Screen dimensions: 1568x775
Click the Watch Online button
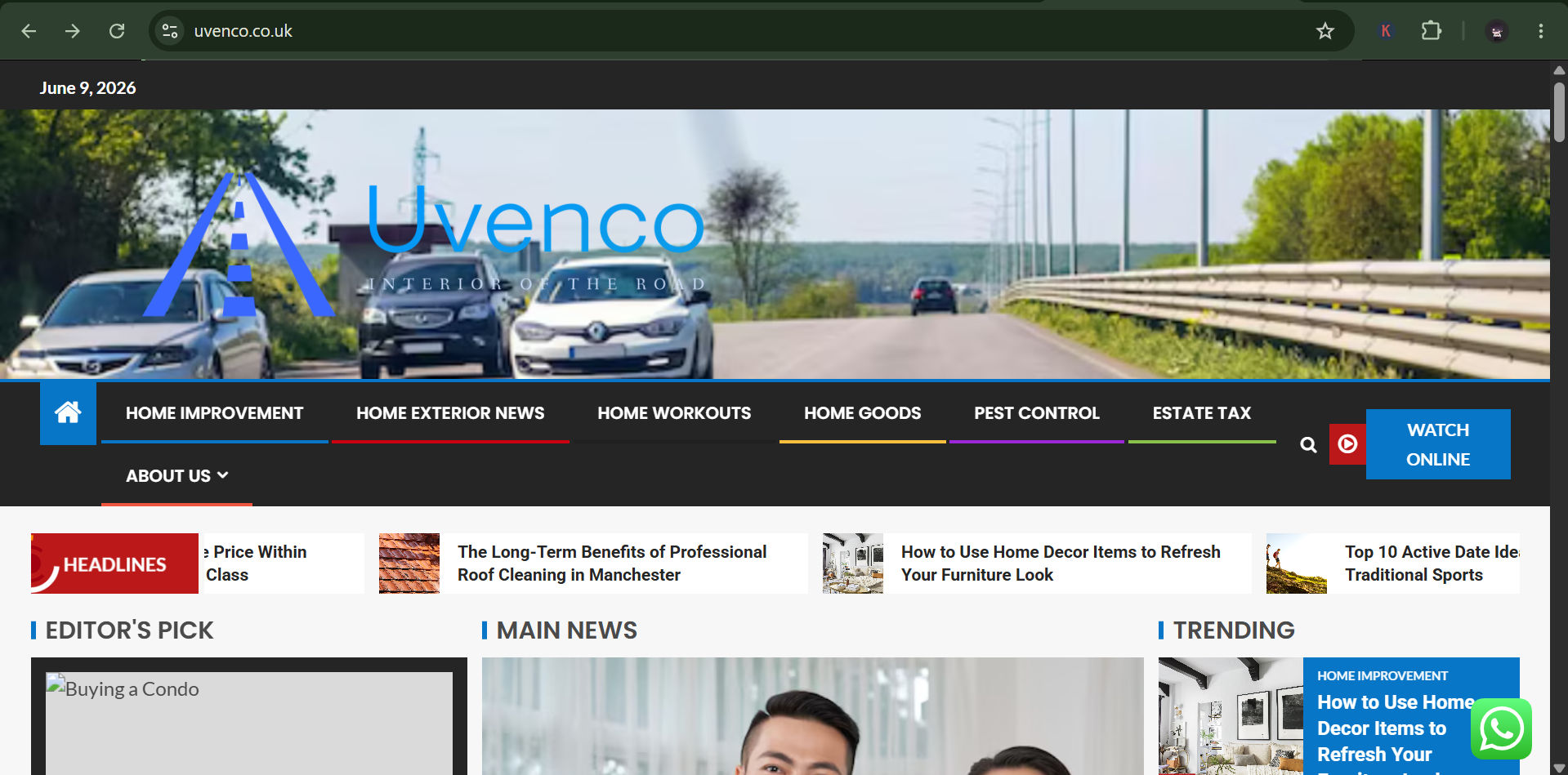click(1438, 444)
